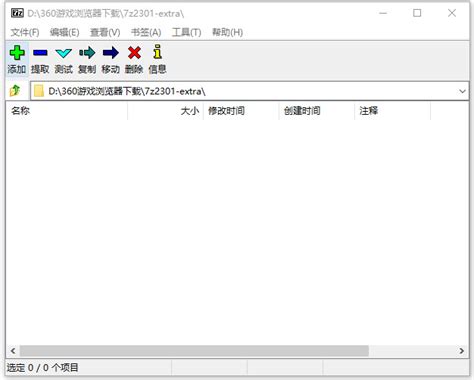Sort by Created time (创建时间) column
474x380 pixels.
pos(317,111)
